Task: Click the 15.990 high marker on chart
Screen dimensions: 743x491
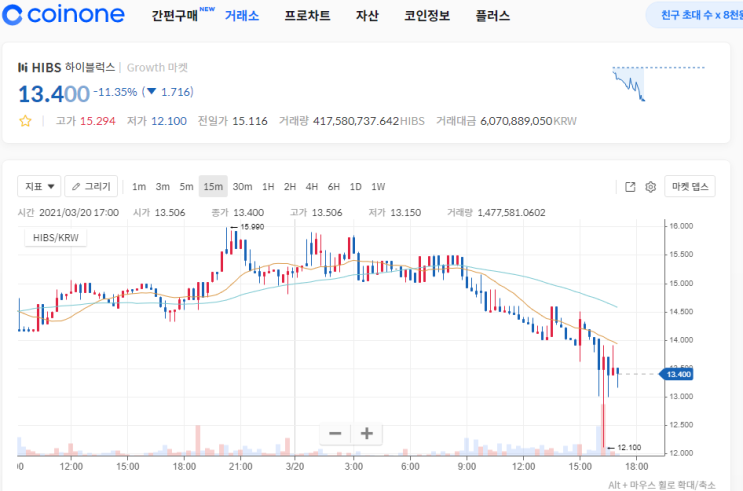Action: [252, 227]
